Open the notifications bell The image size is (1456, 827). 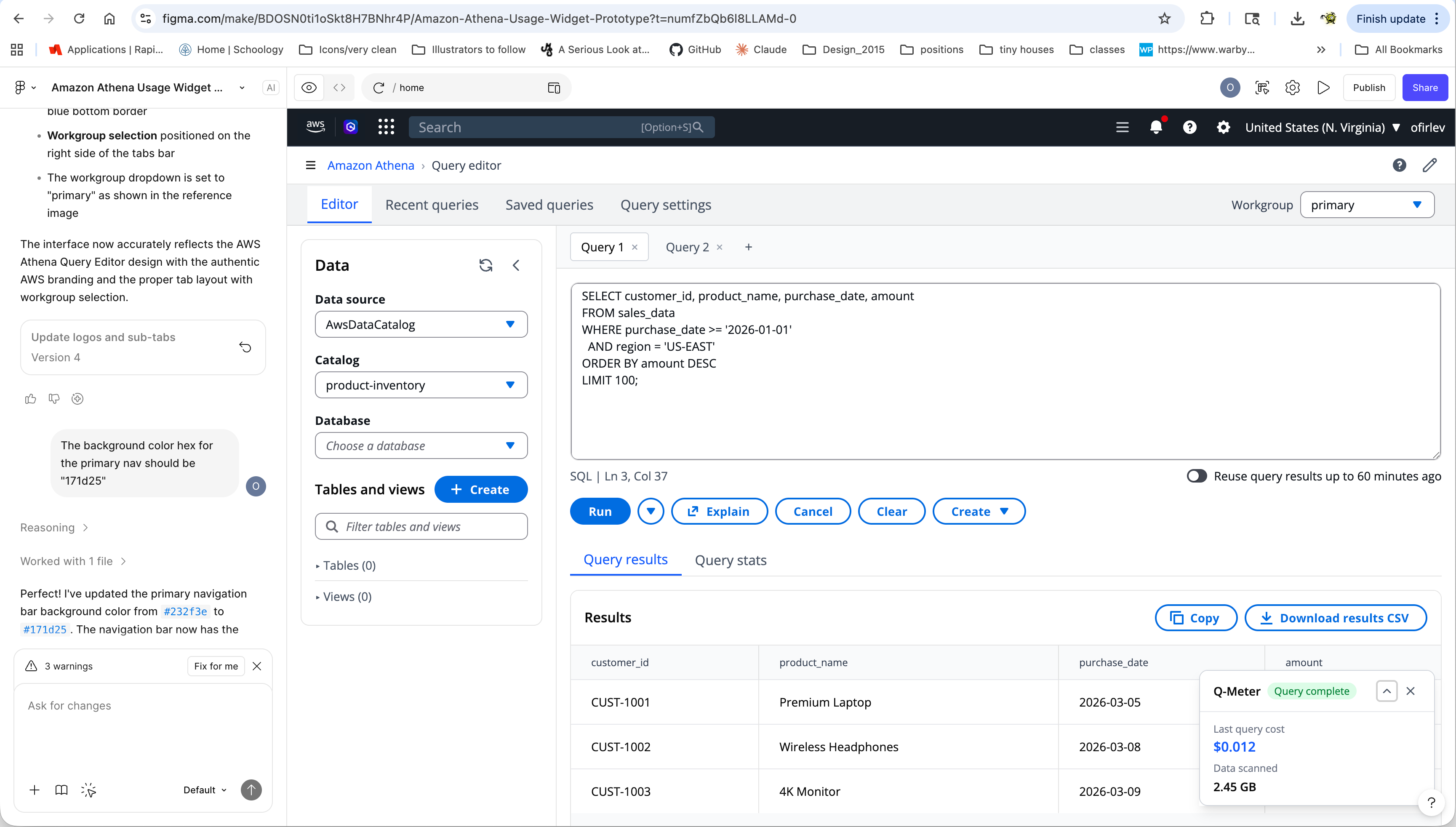[1156, 127]
